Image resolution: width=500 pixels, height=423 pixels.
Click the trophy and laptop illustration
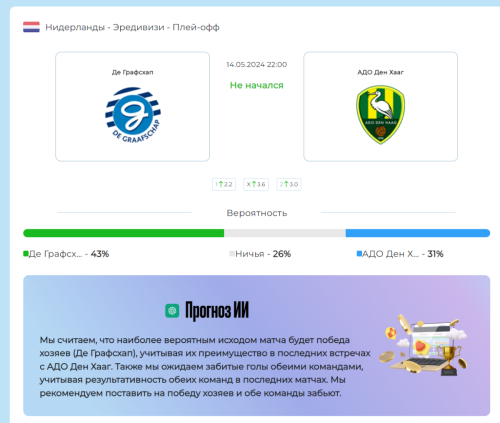pyautogui.click(x=423, y=345)
